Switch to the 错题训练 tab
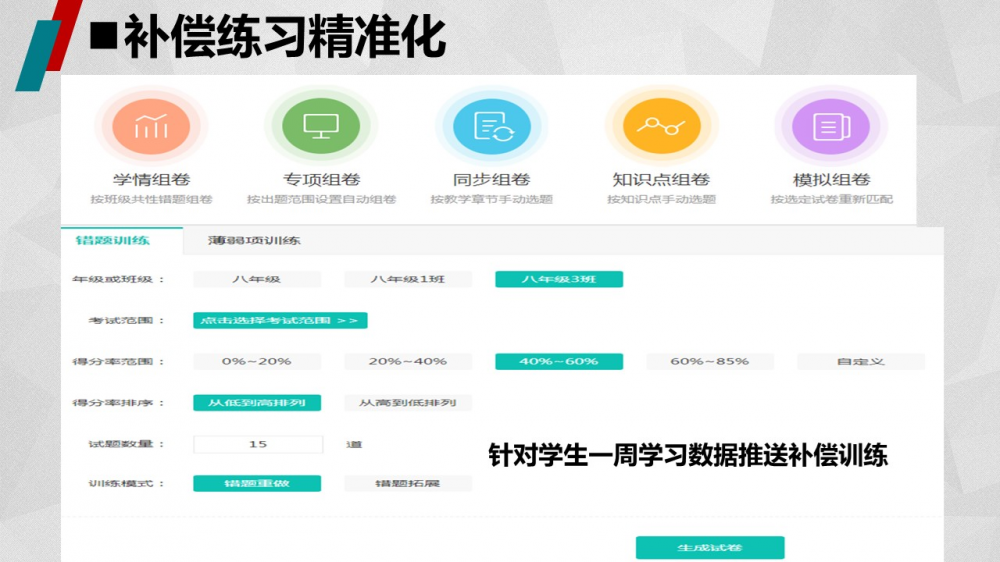Screen dimensions: 1000x562 (112, 240)
